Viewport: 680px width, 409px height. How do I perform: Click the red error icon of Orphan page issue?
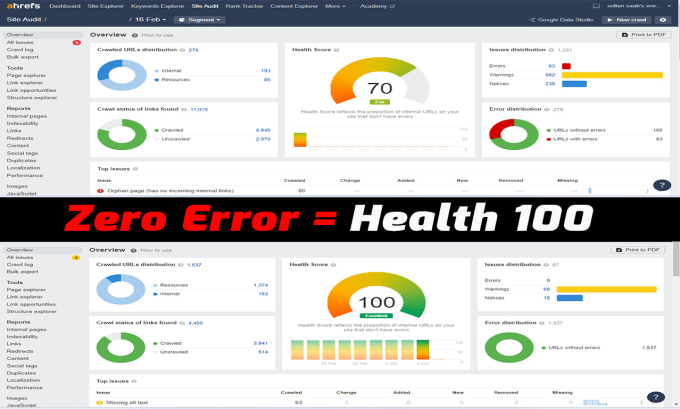[x=100, y=191]
